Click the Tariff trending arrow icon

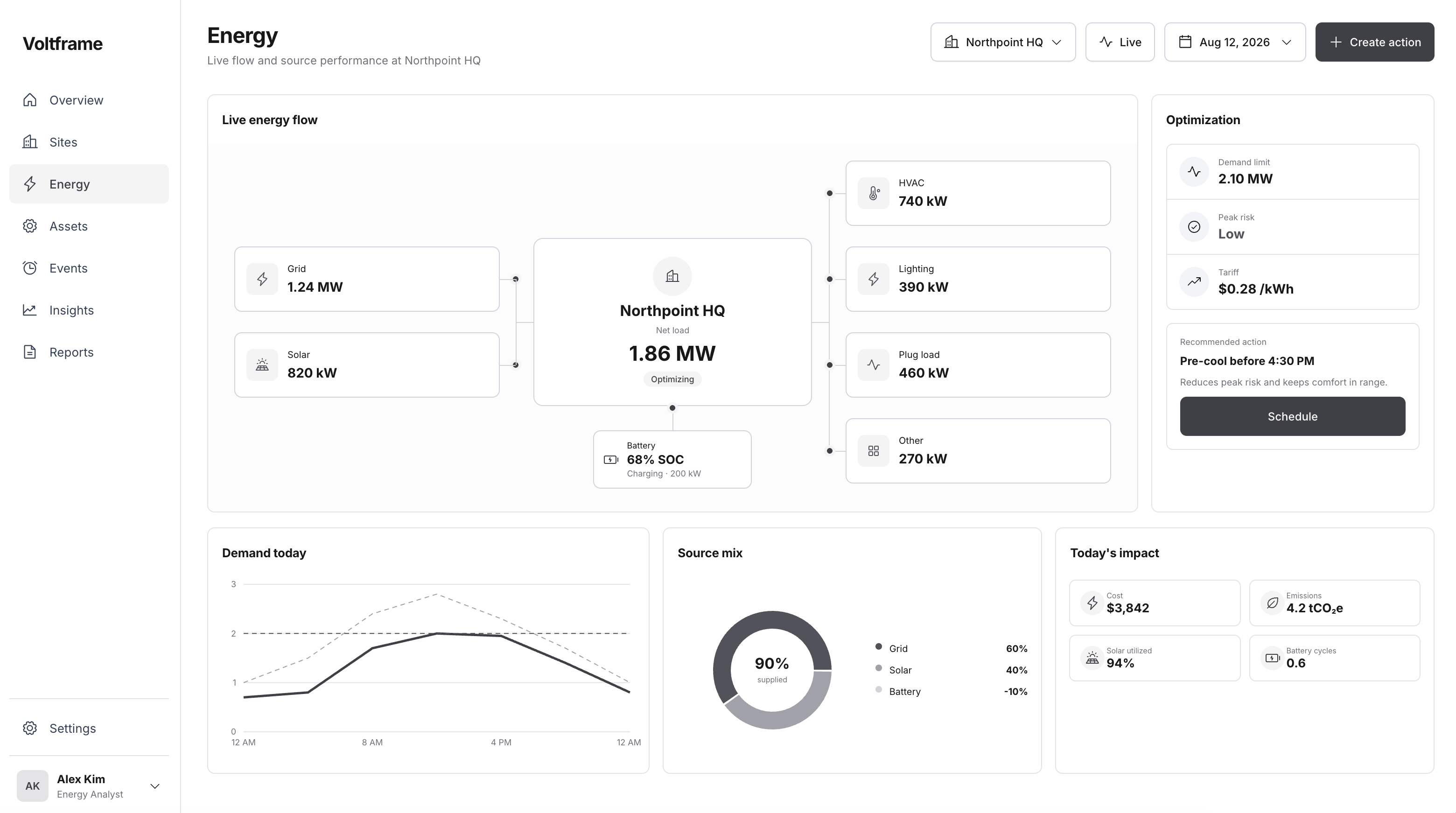[x=1194, y=281]
